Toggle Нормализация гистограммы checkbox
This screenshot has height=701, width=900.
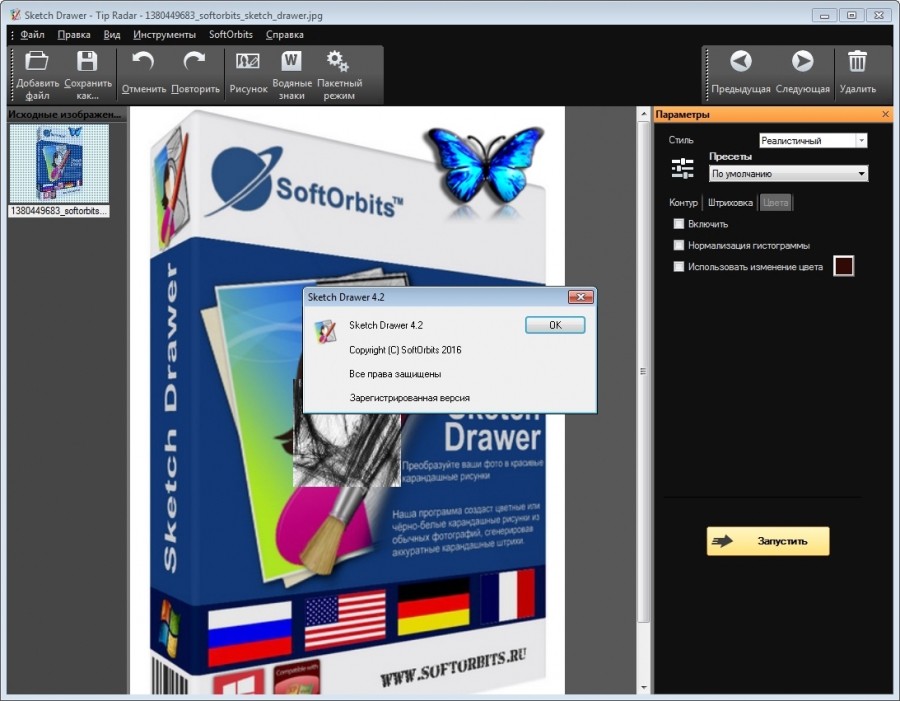678,245
